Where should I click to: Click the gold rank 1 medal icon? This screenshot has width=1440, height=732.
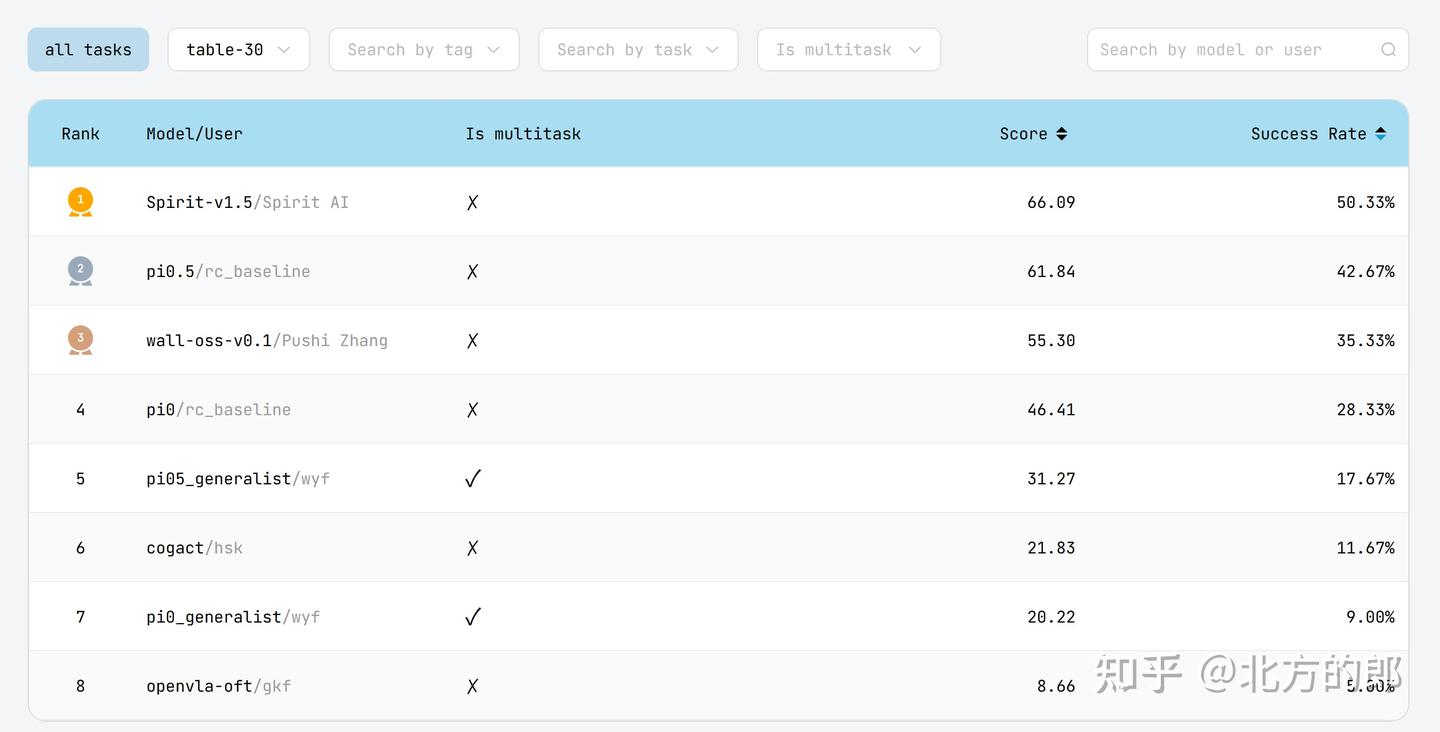point(80,202)
